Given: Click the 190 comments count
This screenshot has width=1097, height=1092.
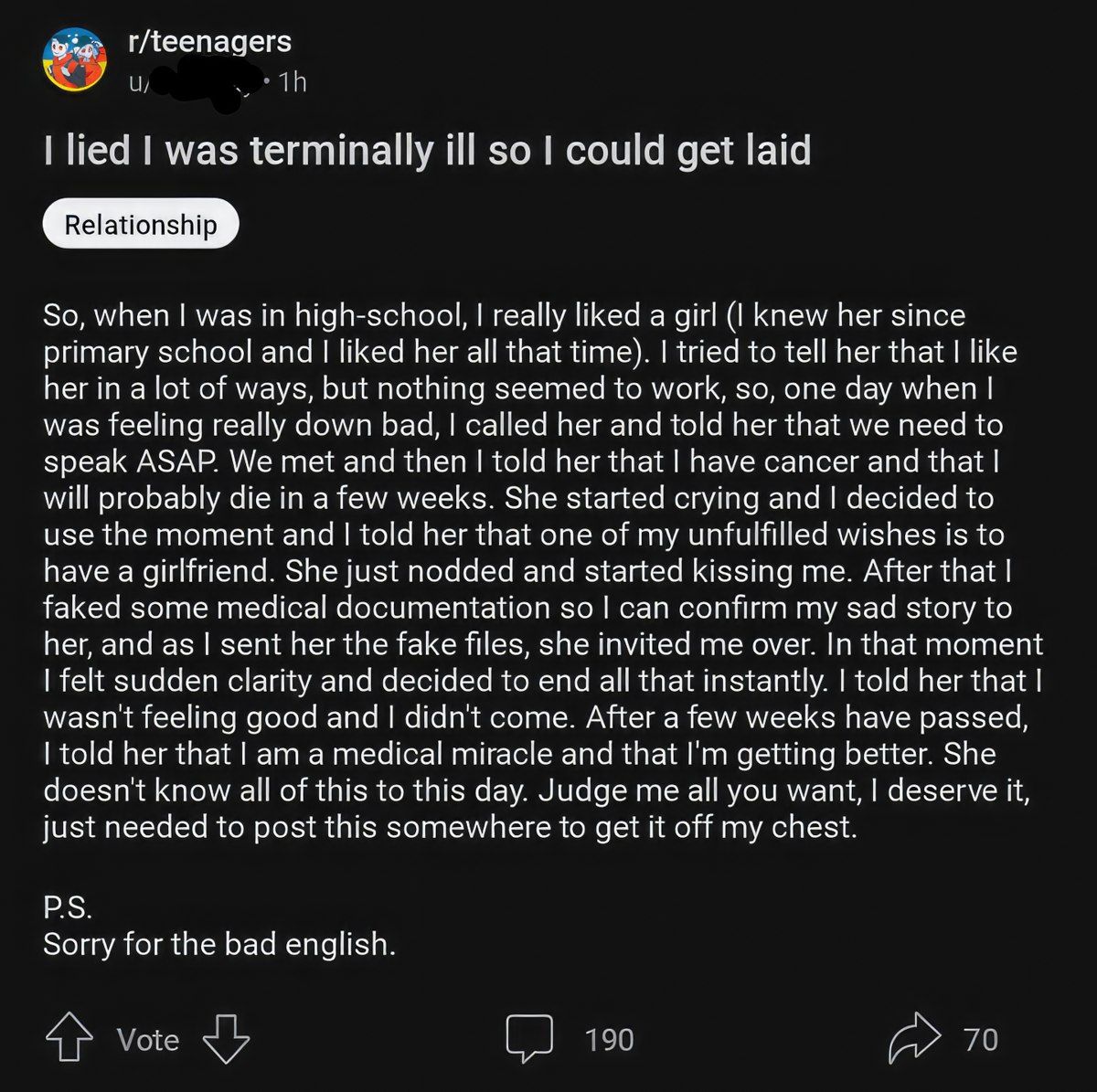Looking at the screenshot, I should pyautogui.click(x=609, y=1040).
